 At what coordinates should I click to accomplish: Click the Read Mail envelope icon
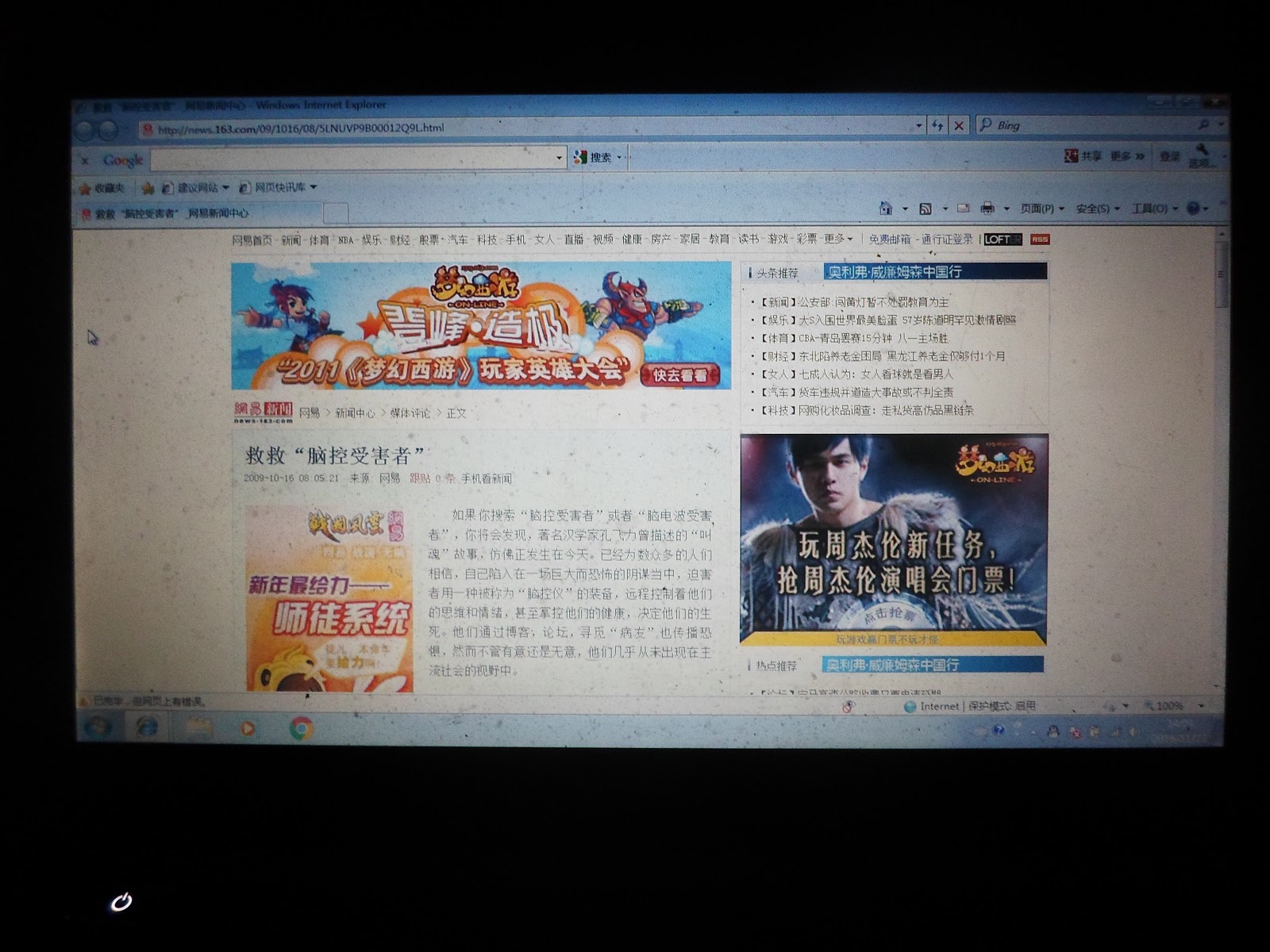(964, 209)
